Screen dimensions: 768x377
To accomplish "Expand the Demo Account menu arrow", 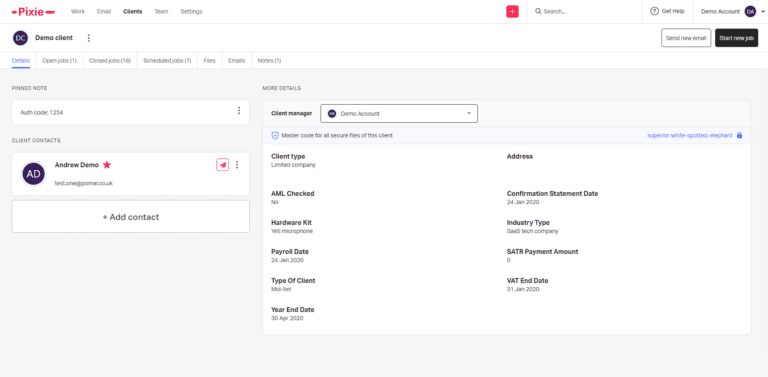I will point(763,11).
